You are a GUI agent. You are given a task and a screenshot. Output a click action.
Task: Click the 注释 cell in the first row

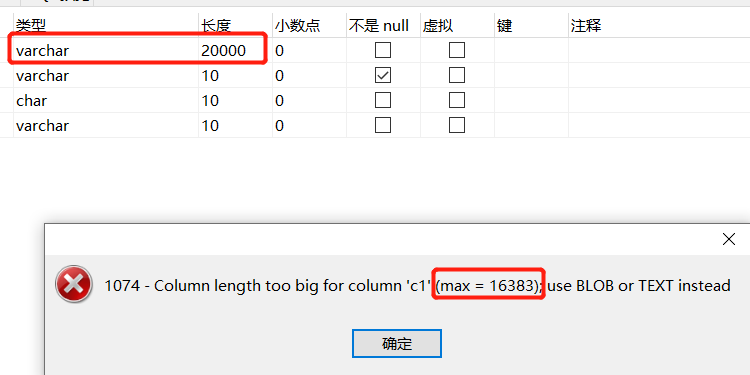point(660,50)
